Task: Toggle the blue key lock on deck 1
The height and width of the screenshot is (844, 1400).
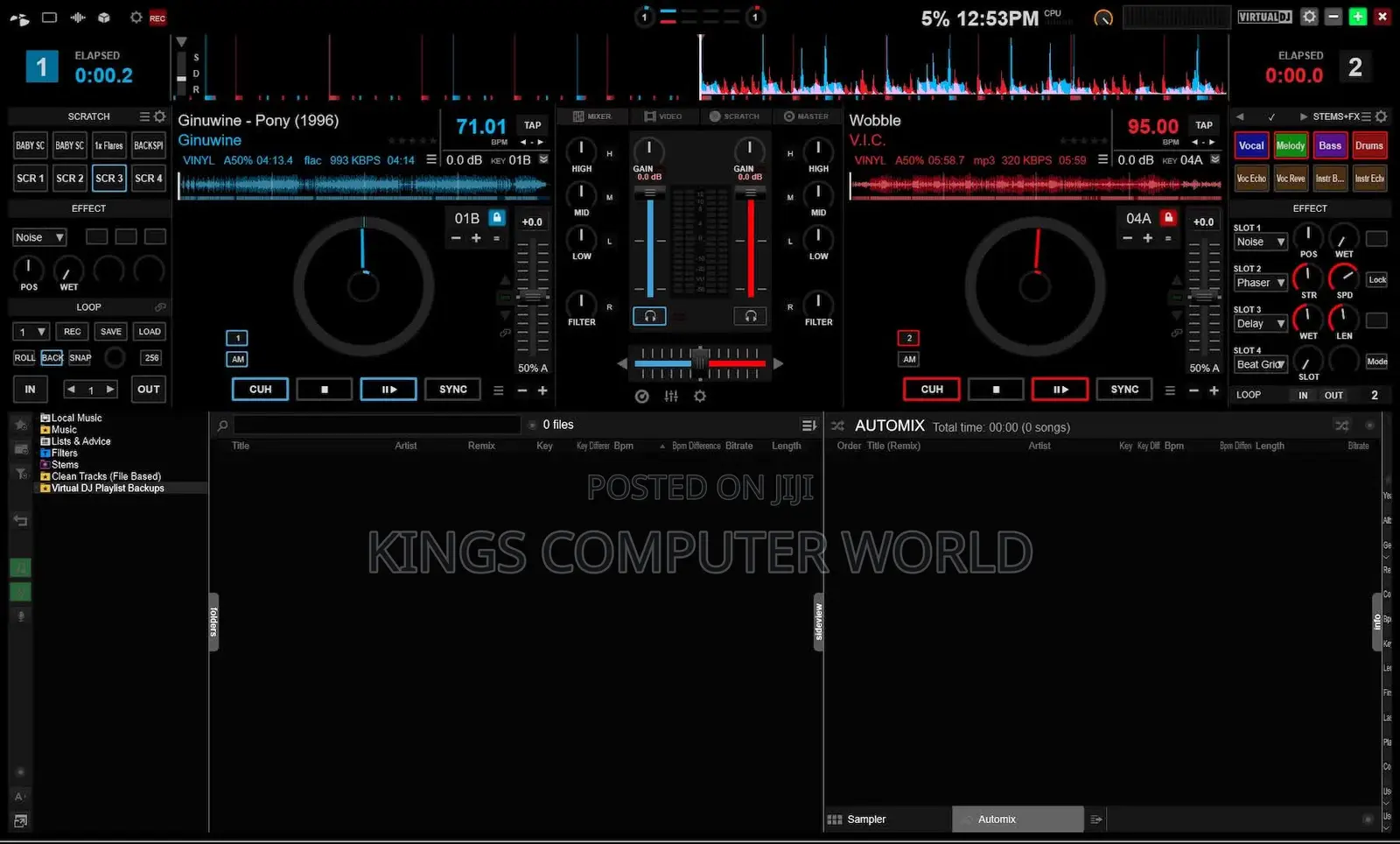Action: click(x=497, y=218)
